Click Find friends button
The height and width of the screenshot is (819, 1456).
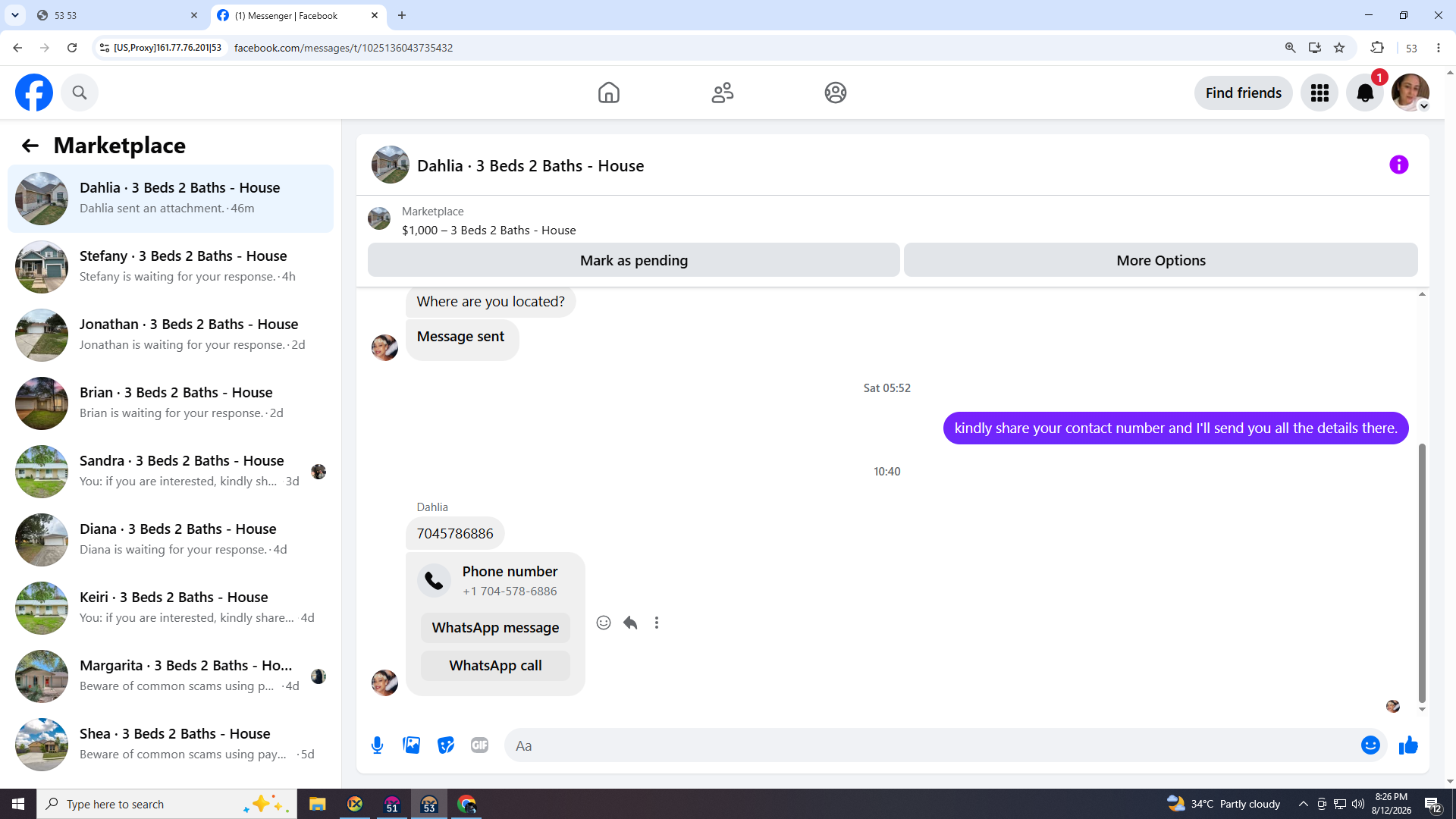(1244, 93)
